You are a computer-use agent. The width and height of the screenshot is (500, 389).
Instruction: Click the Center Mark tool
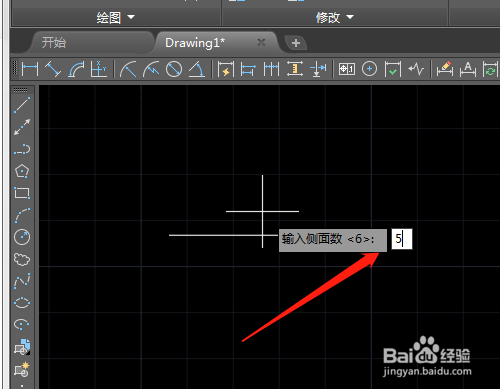369,69
